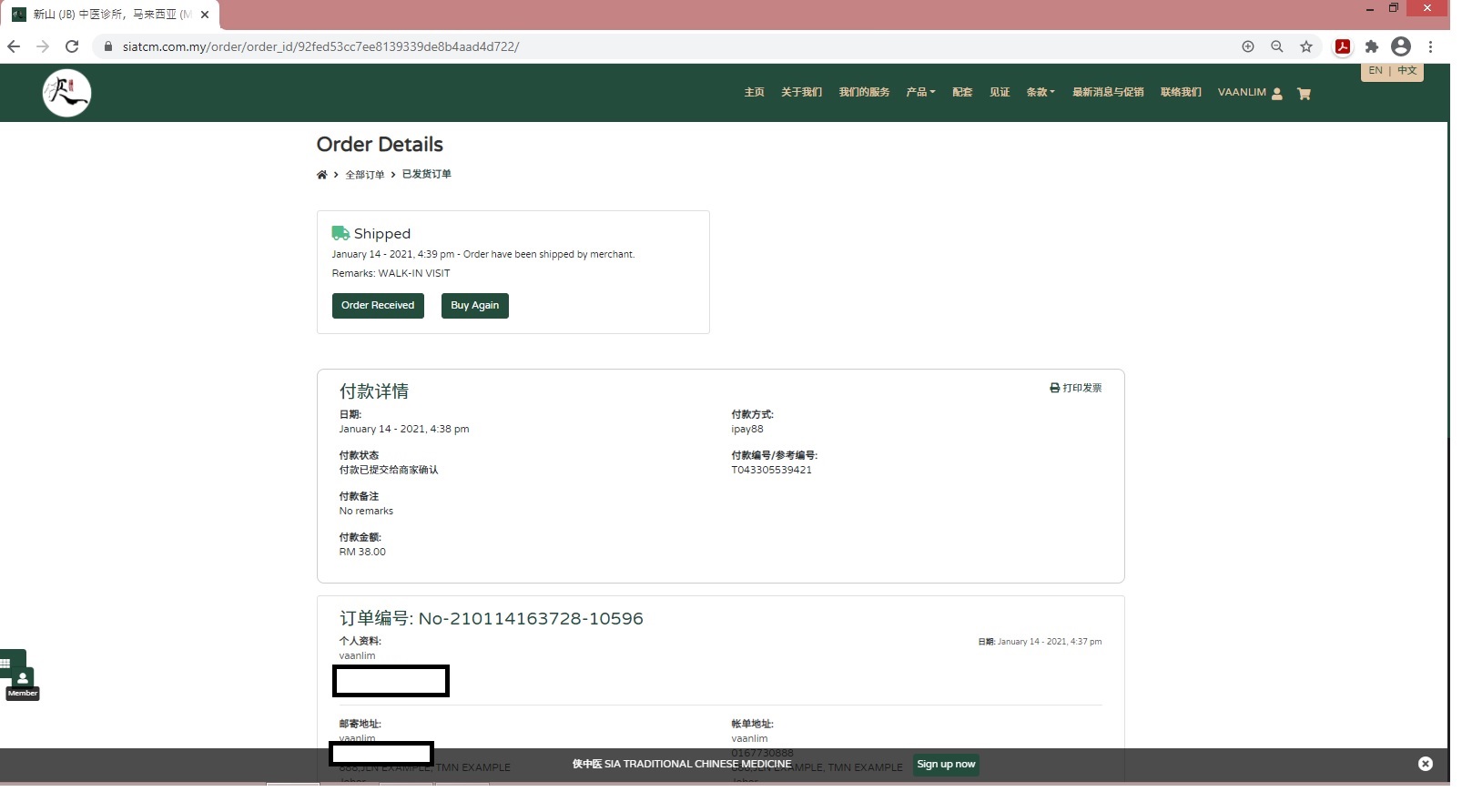The height and width of the screenshot is (812, 1462).
Task: Bookmark this page with star icon
Action: 1306,46
